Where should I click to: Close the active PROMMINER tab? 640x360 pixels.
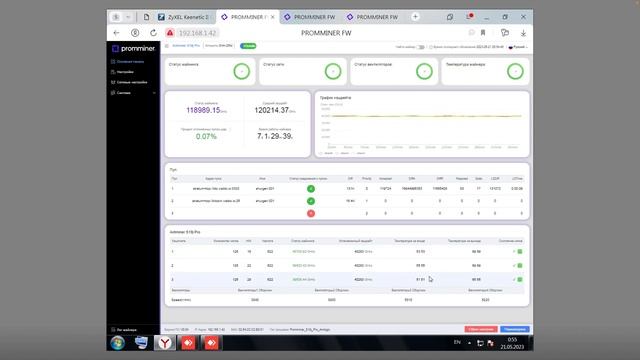(273, 17)
